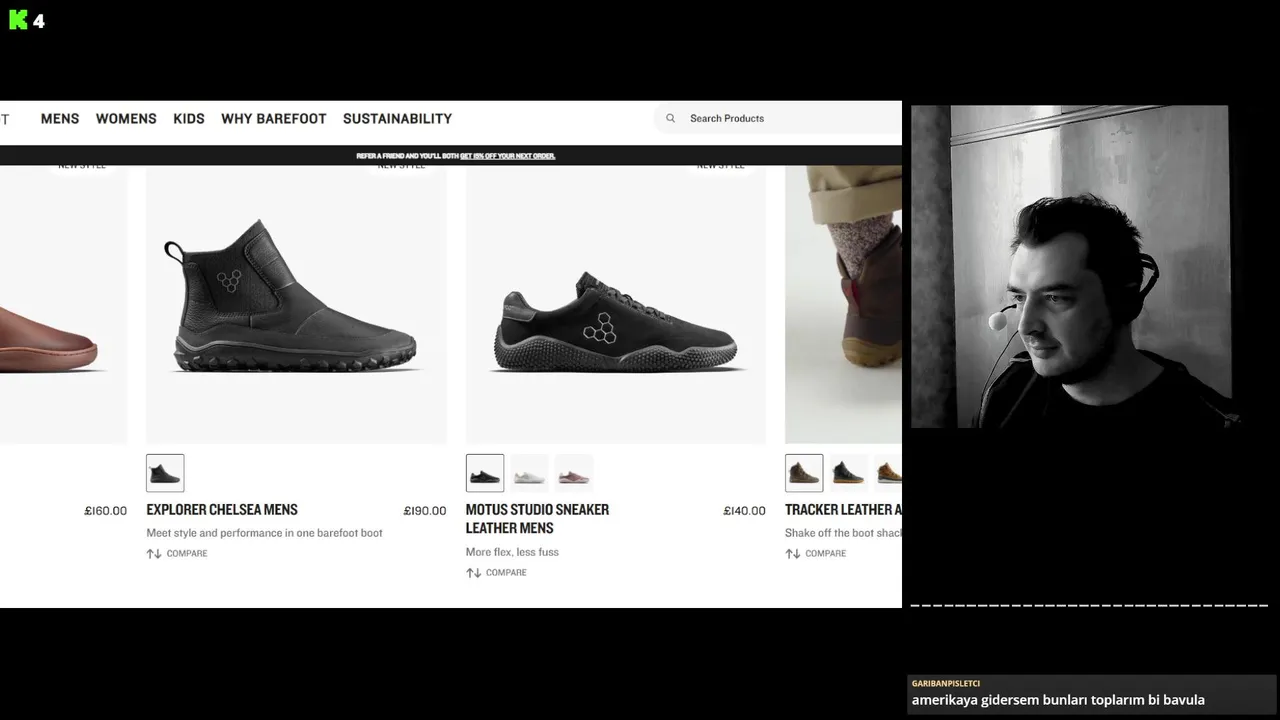Open the MENS menu
The height and width of the screenshot is (720, 1280).
[60, 118]
